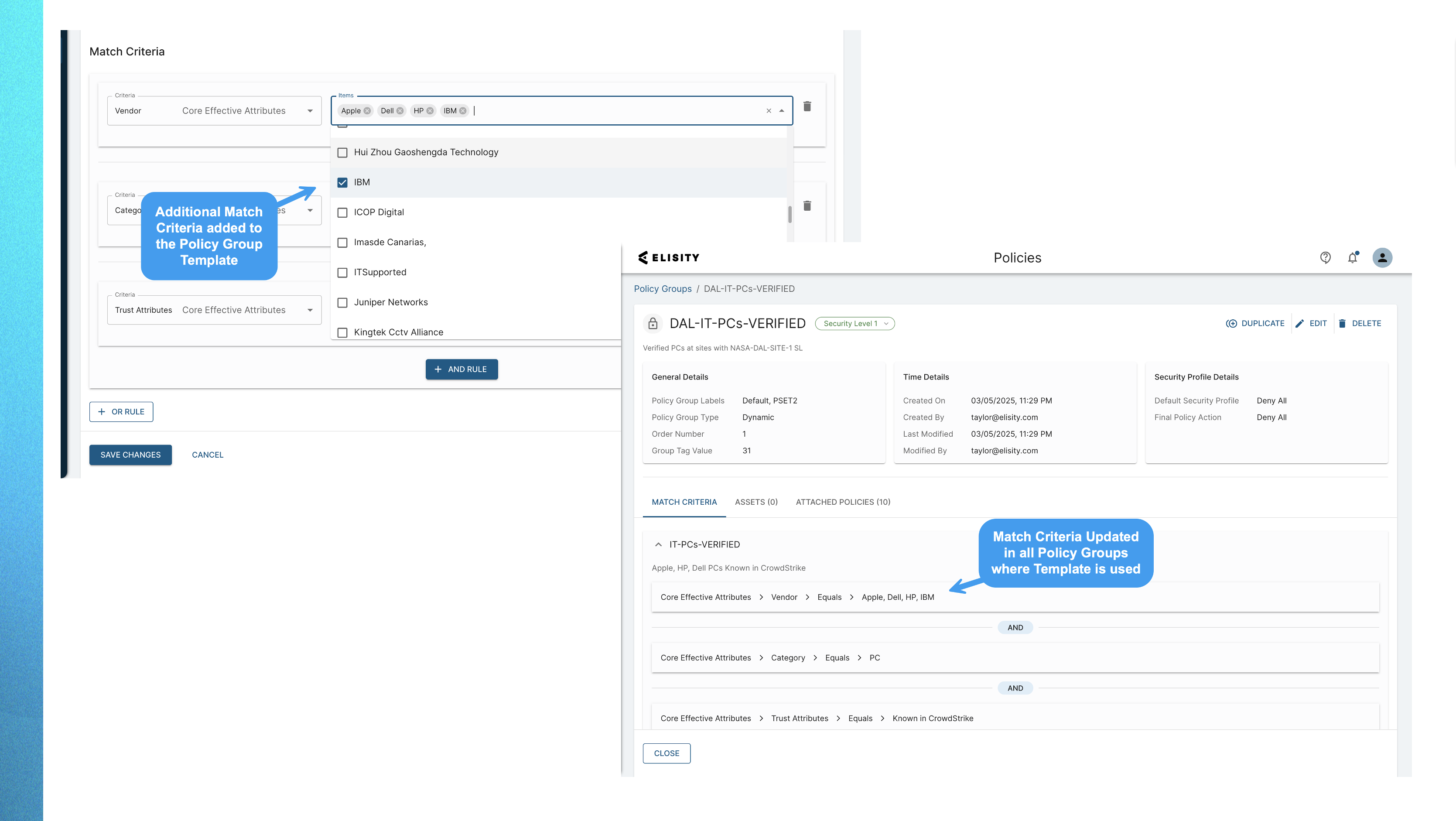Image resolution: width=1456 pixels, height=821 pixels.
Task: Click the 'General Details' card heading
Action: [680, 377]
